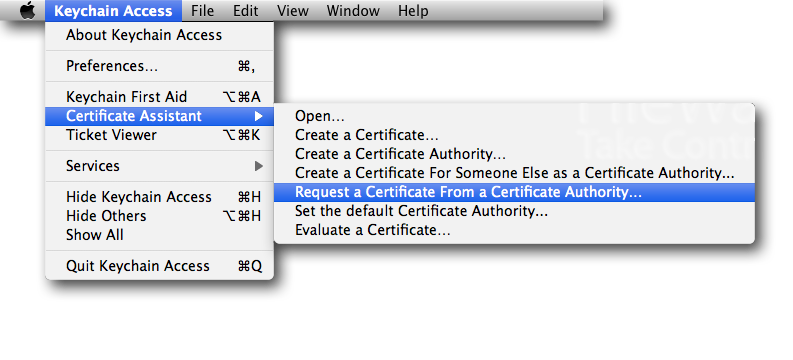
Task: Select Evaluate a Certificate…
Action: [514, 231]
